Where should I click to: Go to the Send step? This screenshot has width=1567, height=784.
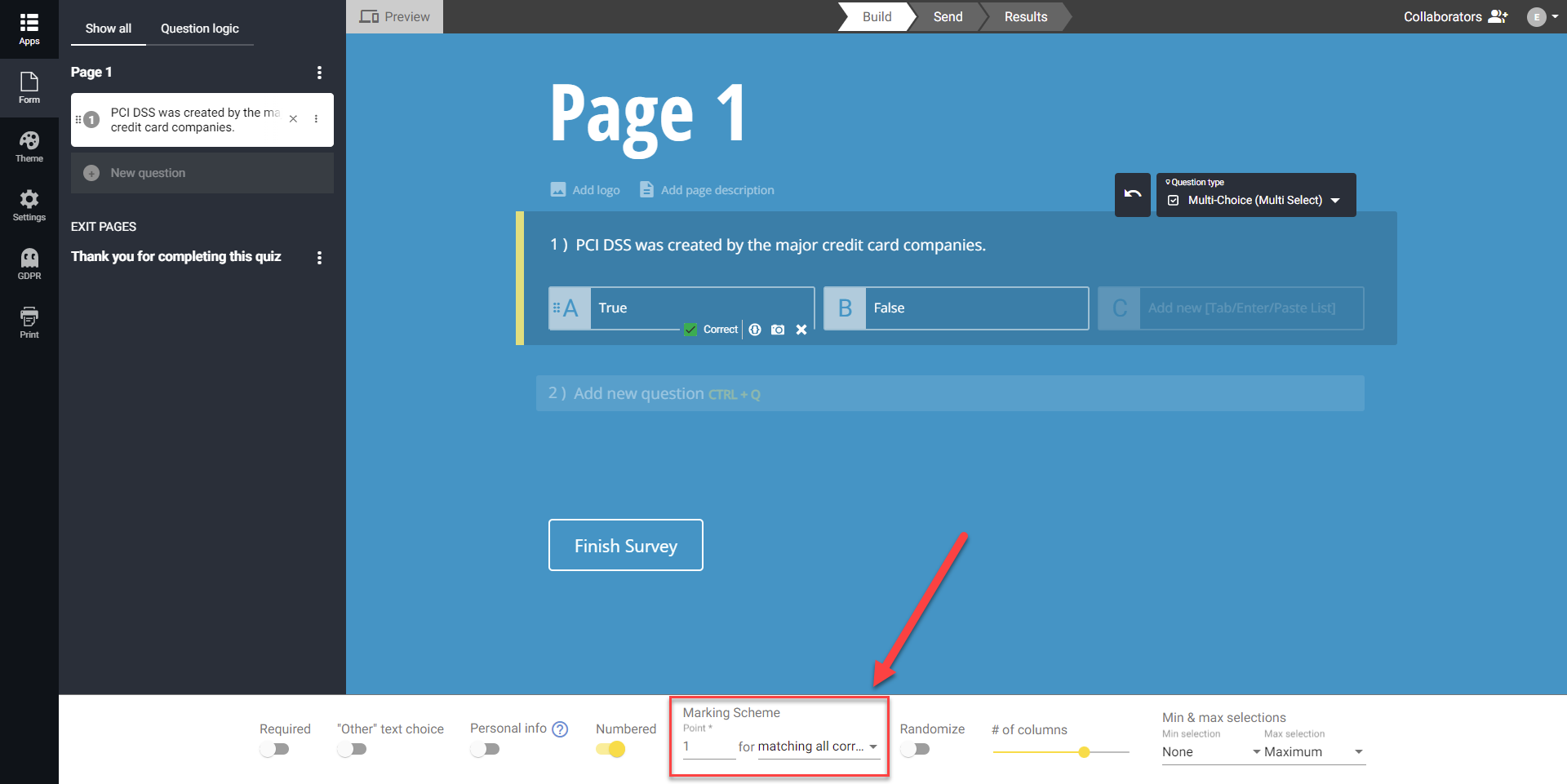click(x=948, y=16)
